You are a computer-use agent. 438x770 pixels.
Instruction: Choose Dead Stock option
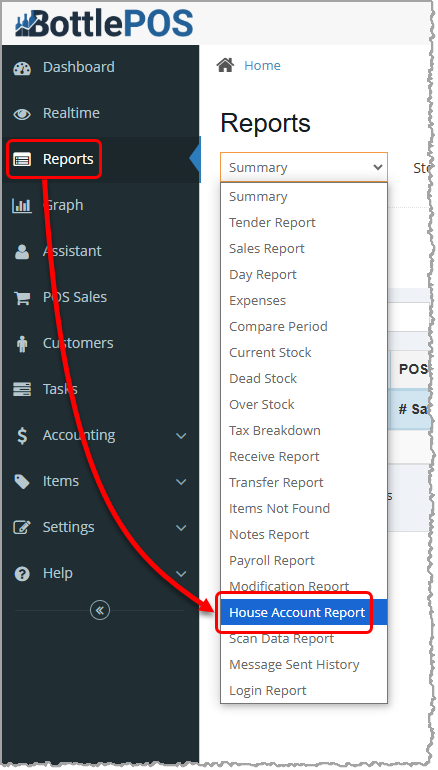[x=304, y=379]
